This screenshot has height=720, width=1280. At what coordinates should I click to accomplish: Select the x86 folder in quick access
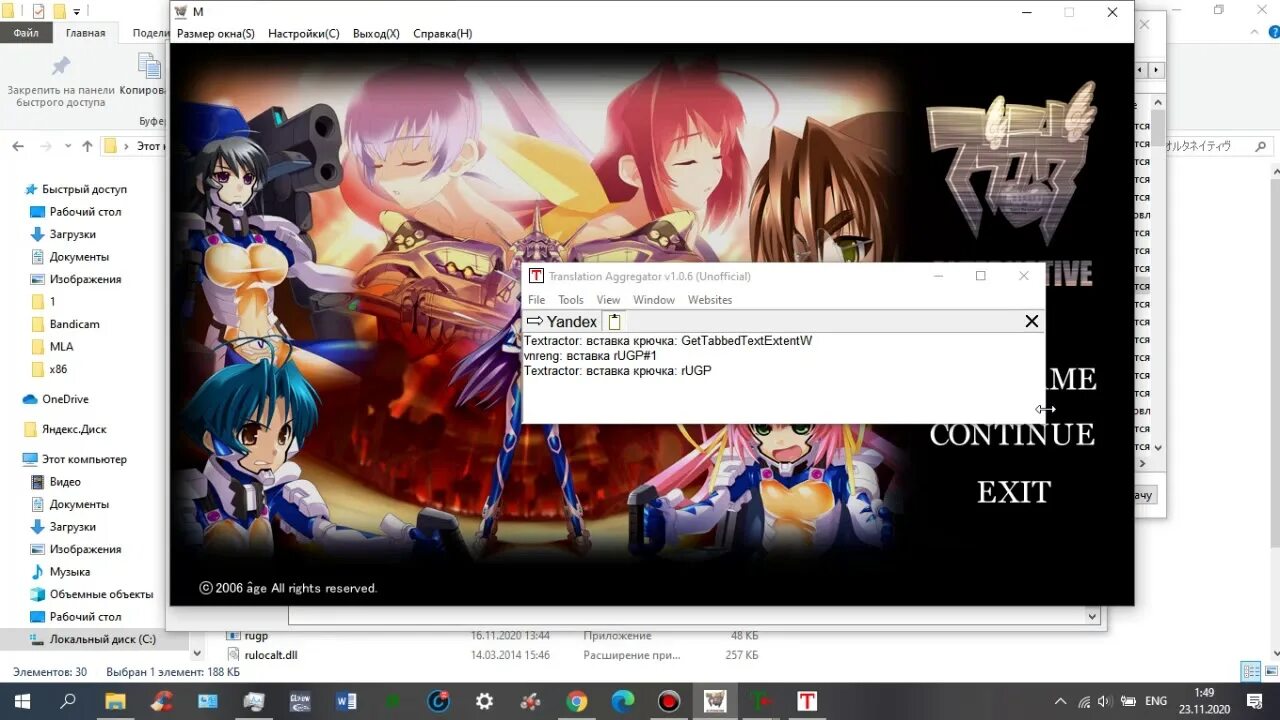(58, 369)
